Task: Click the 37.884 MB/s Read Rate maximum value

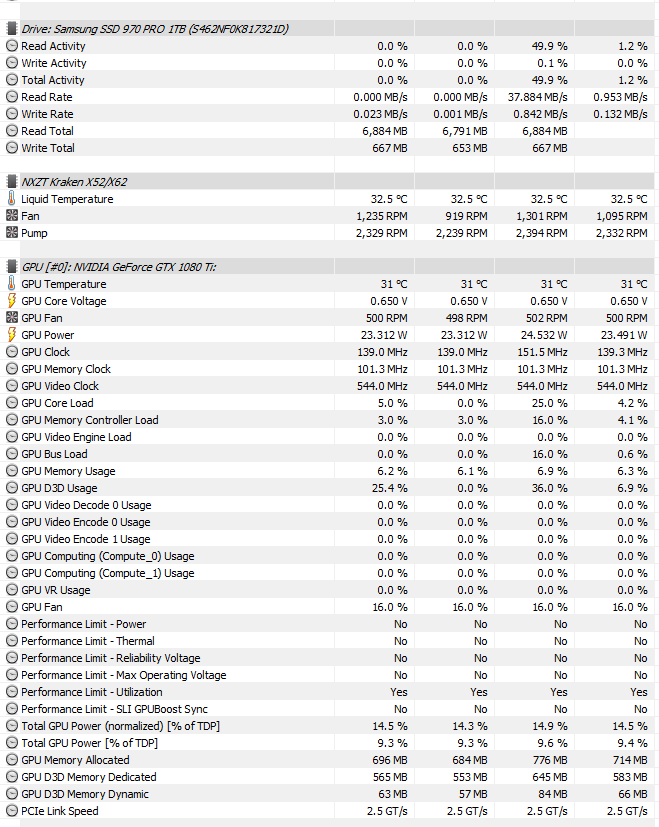Action: (x=538, y=97)
